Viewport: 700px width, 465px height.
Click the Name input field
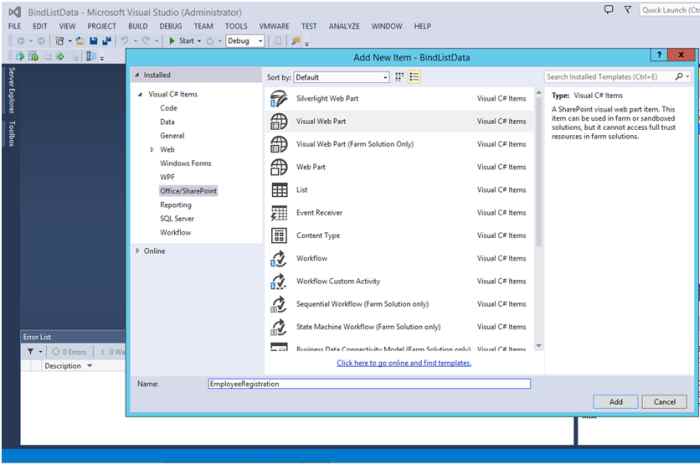tap(369, 384)
